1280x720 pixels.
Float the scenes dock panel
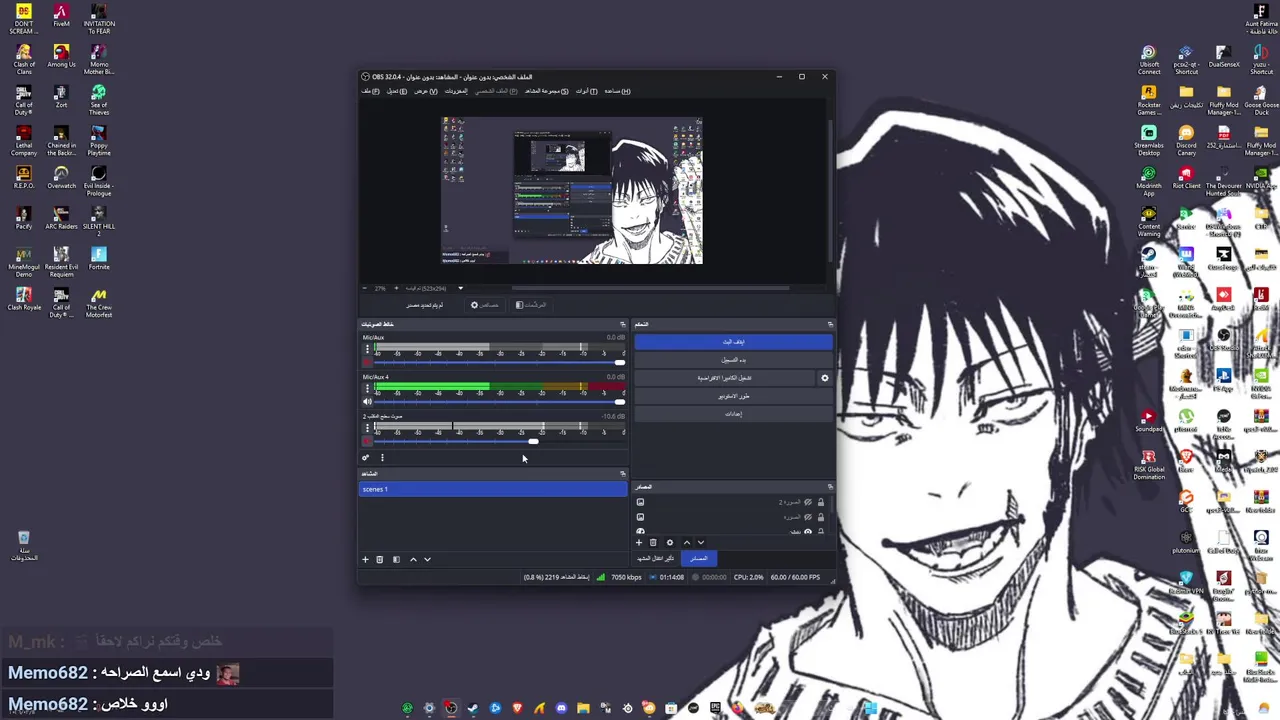tap(622, 474)
